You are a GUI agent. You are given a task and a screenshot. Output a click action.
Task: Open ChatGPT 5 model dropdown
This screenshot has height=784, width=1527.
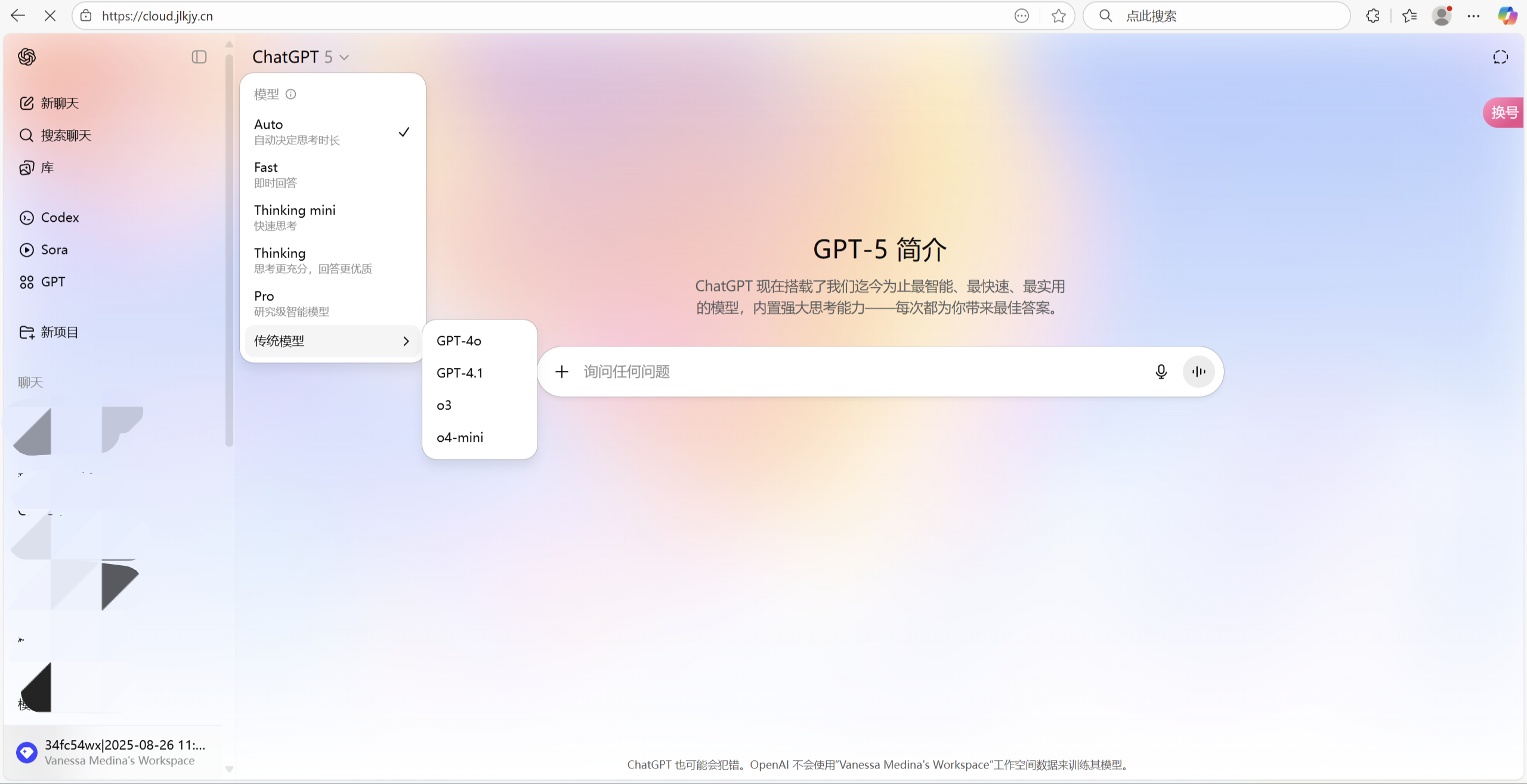(x=300, y=57)
